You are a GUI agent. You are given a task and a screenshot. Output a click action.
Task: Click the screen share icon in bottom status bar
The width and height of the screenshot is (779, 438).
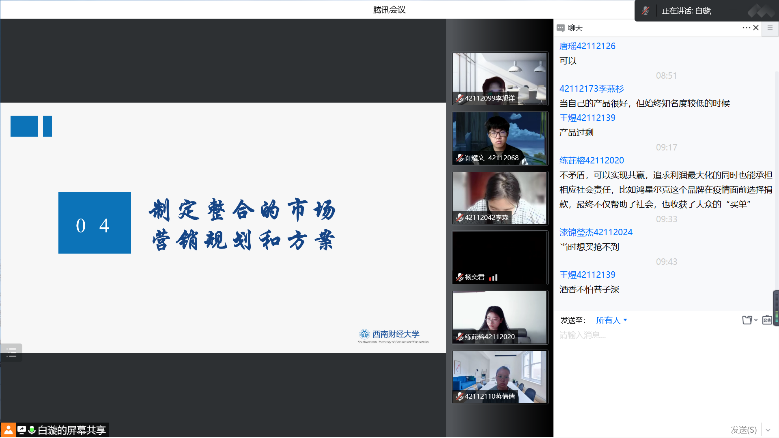(21, 429)
